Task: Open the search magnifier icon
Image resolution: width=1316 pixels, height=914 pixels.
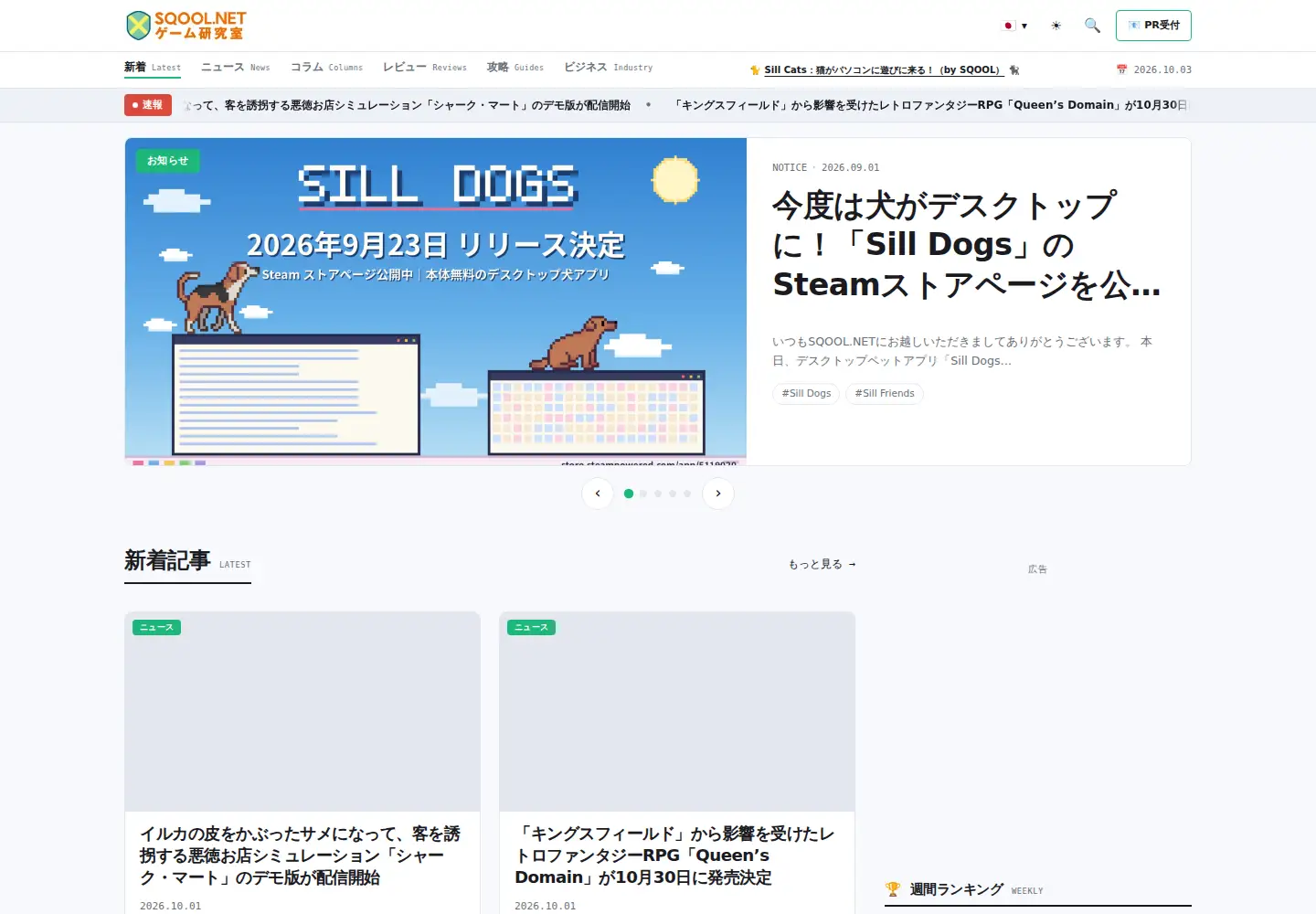Action: tap(1092, 26)
